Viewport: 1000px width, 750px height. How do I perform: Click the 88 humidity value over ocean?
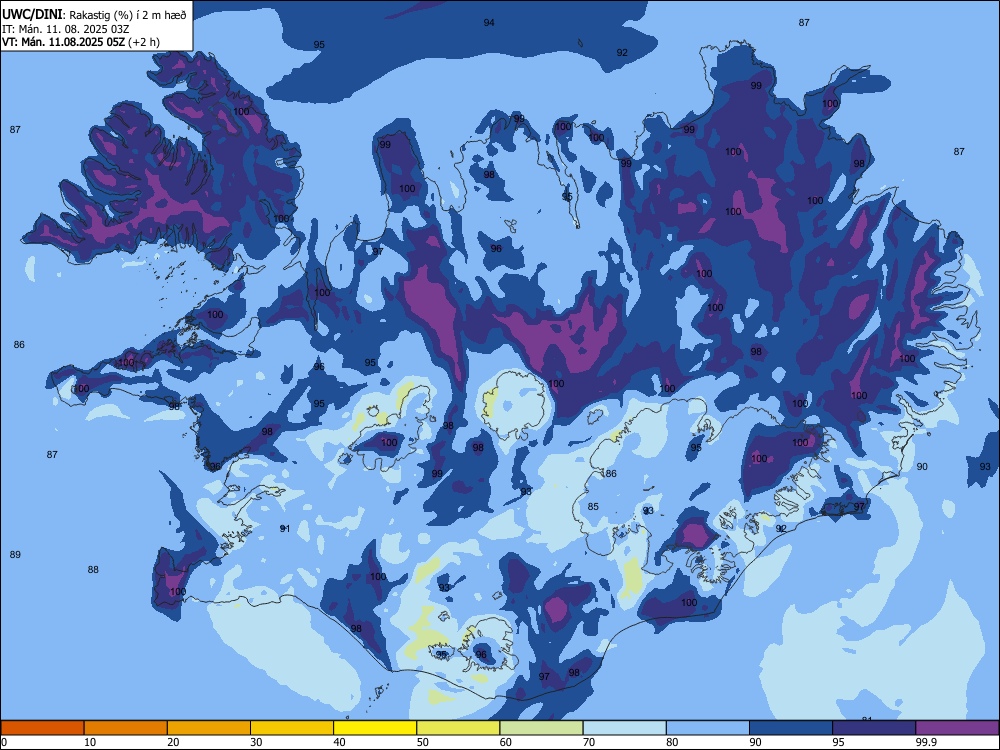click(93, 570)
